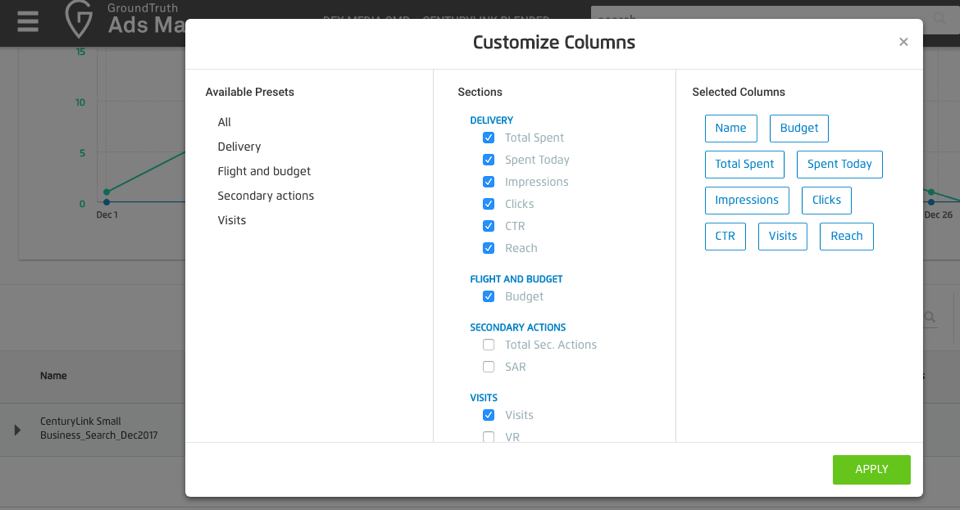This screenshot has height=510, width=960.
Task: Disable the Spent Today column checkbox
Action: 489,160
